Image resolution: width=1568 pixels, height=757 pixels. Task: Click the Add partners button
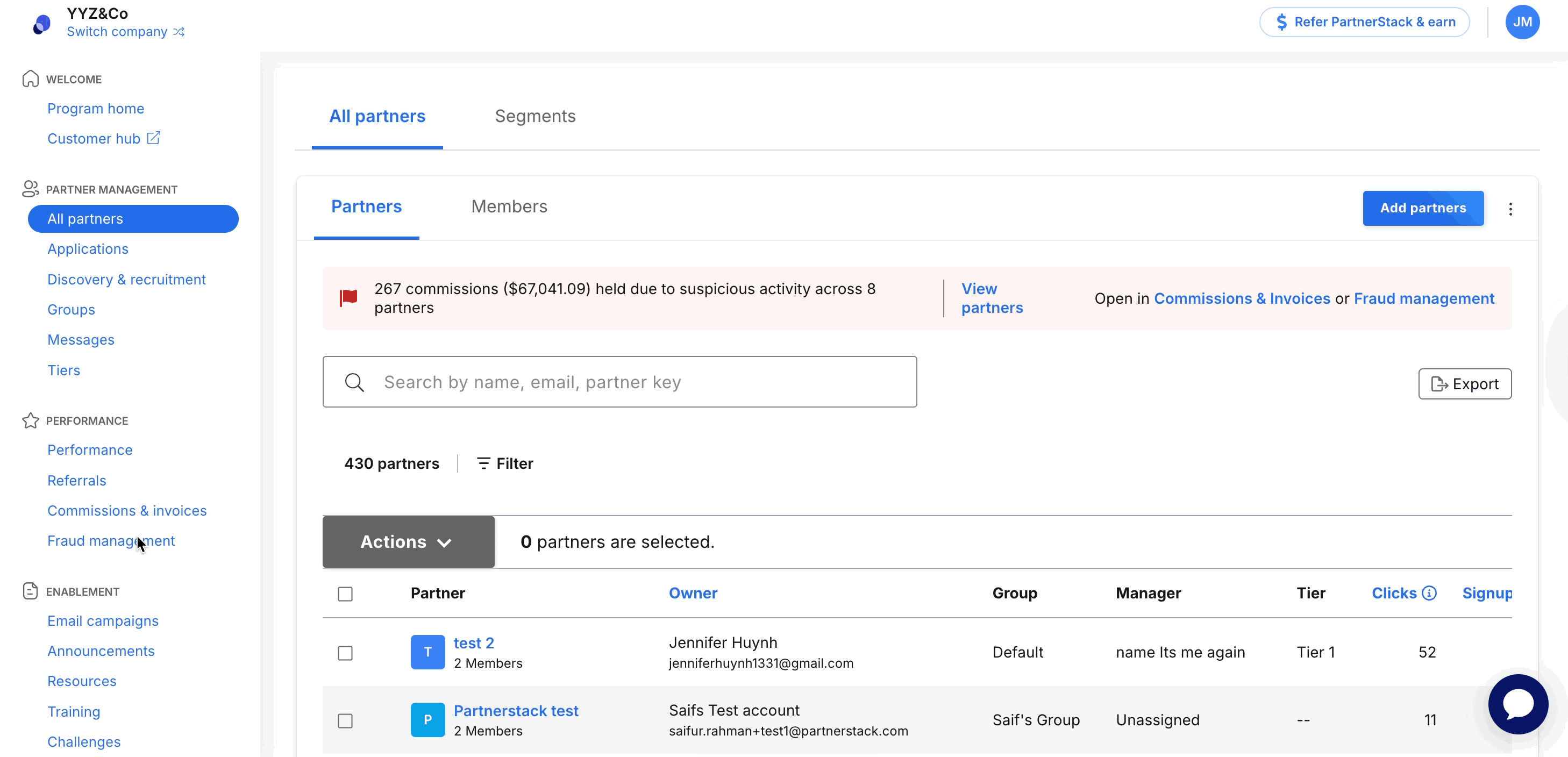tap(1423, 208)
